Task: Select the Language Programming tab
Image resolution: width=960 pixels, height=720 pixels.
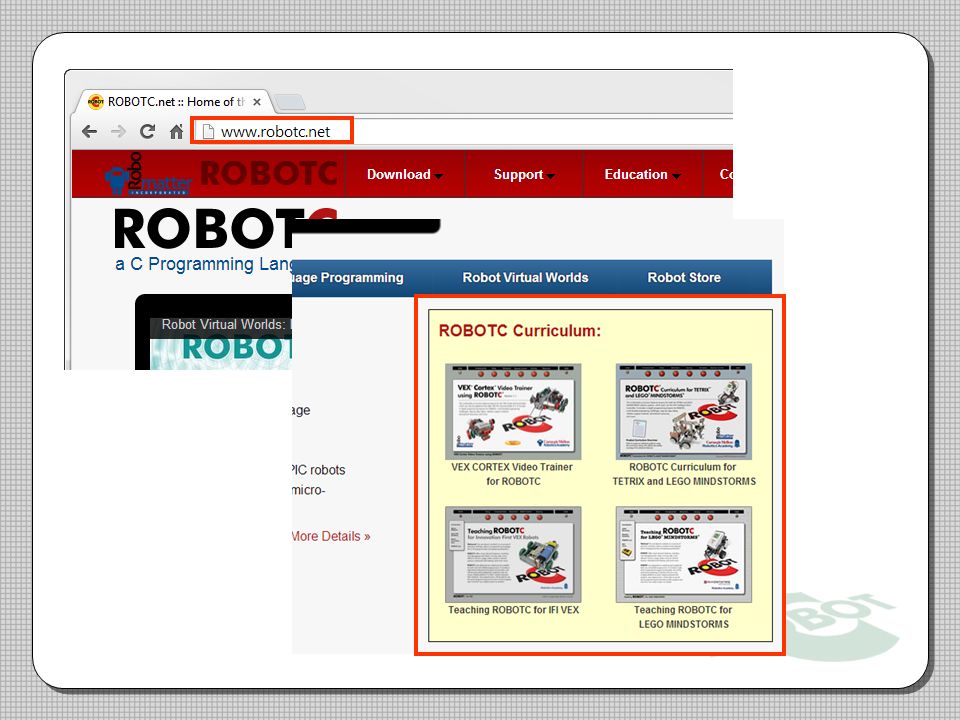Action: tap(348, 277)
